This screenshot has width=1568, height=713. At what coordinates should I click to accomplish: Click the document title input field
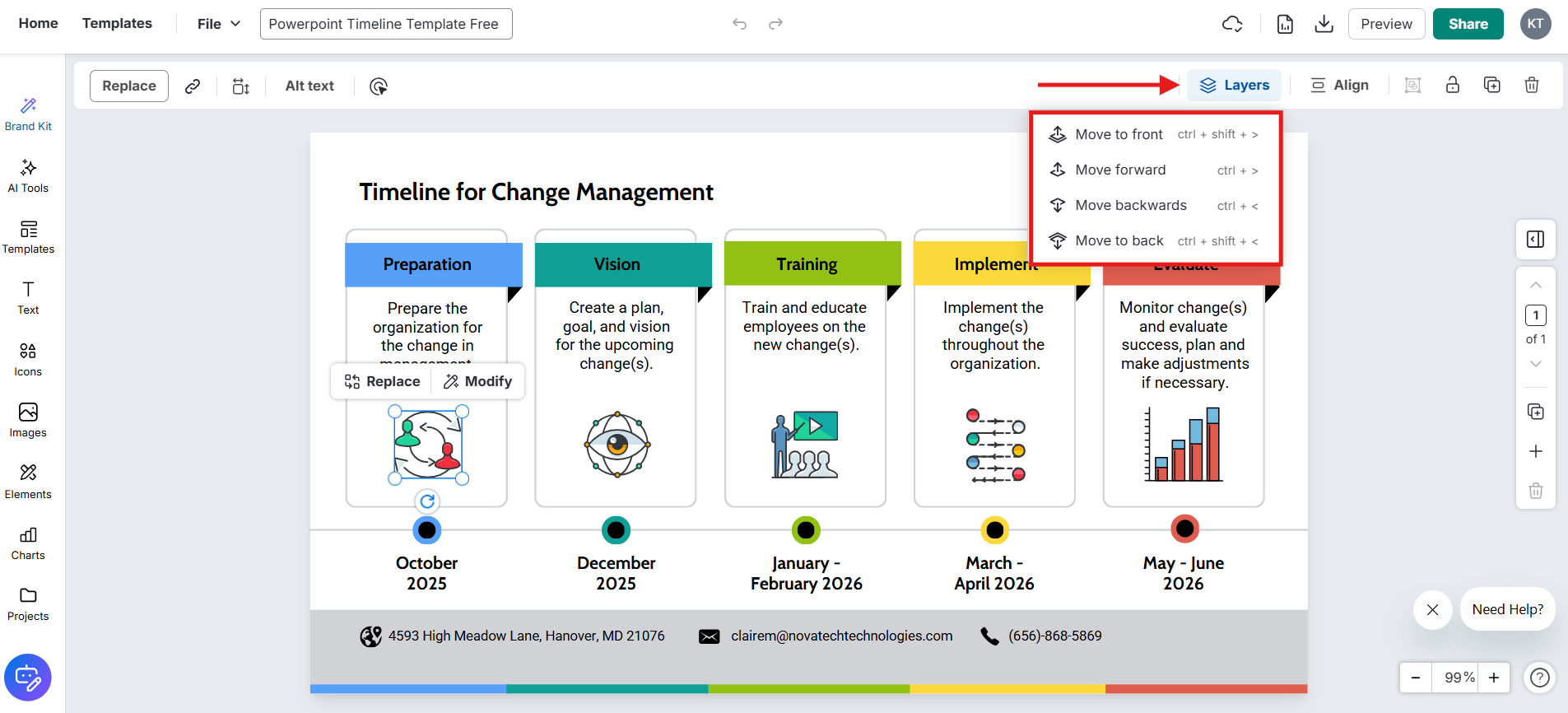point(386,24)
